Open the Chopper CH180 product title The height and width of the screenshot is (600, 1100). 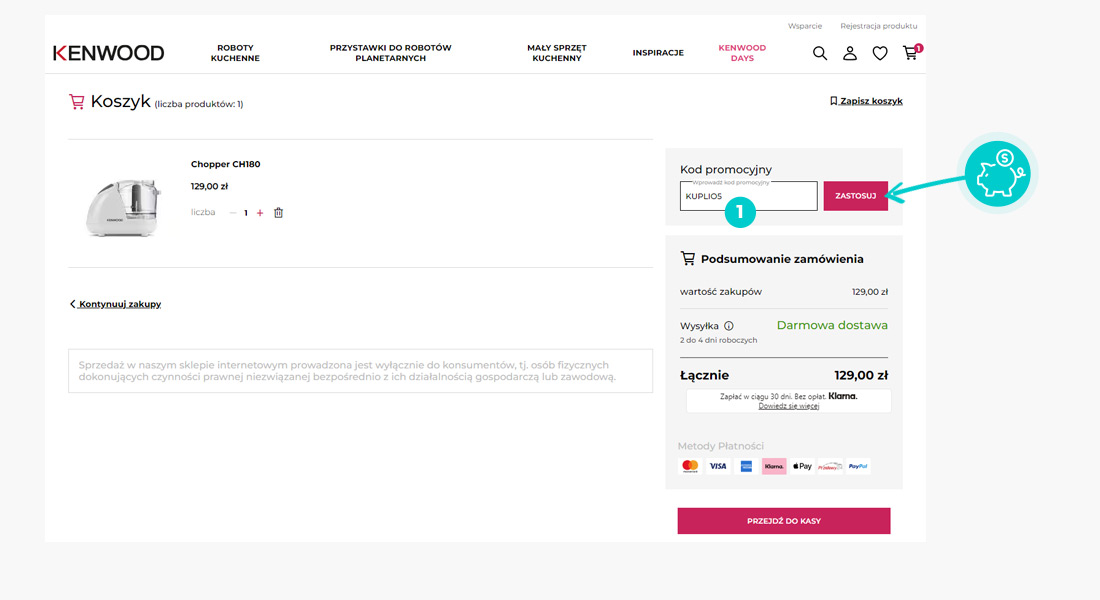click(225, 164)
